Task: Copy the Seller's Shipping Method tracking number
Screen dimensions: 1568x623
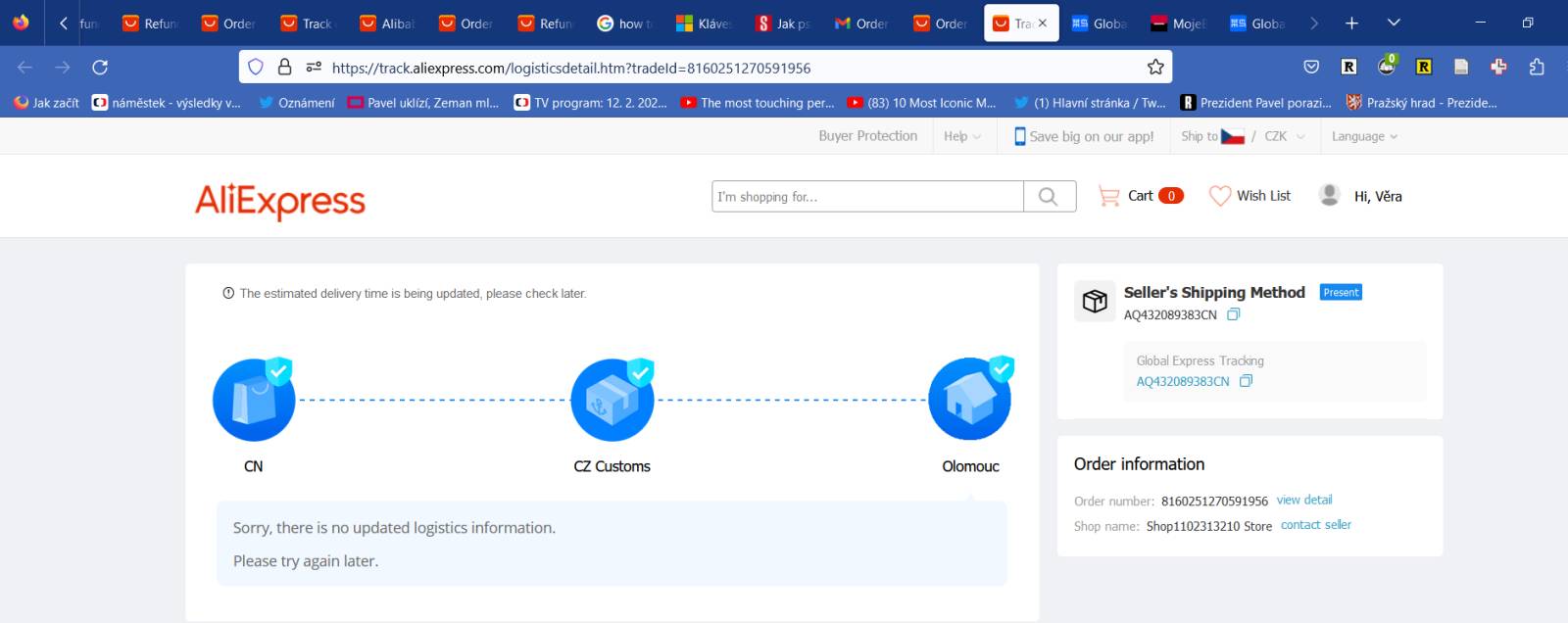Action: (x=1234, y=314)
